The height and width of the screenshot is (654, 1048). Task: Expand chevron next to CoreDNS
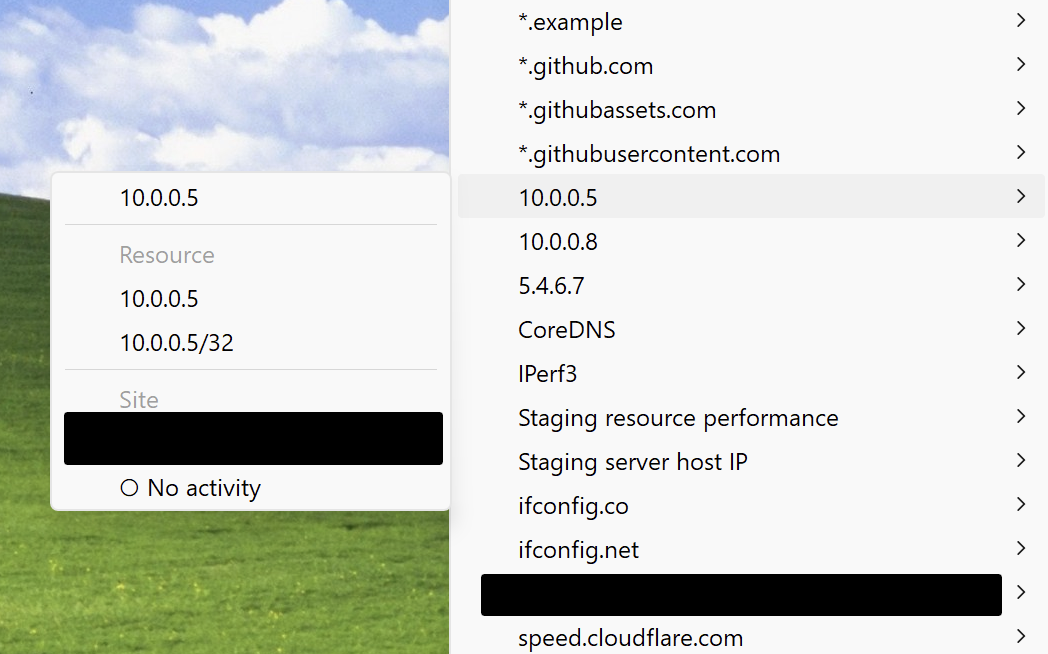(x=1020, y=329)
